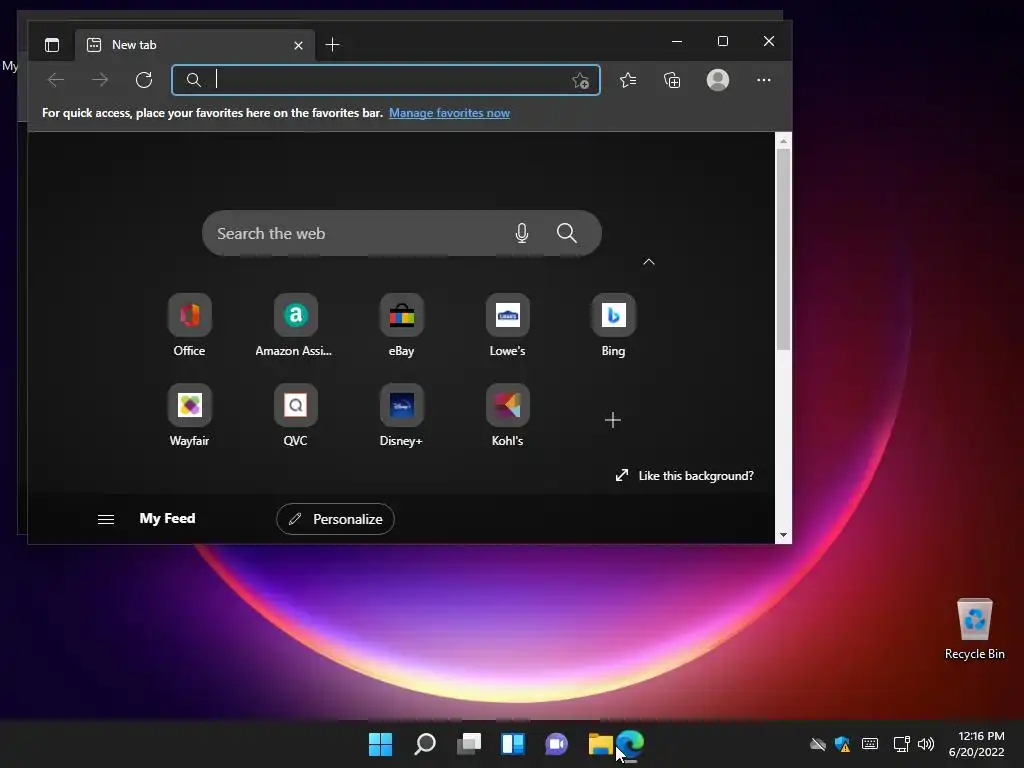Go back with the back arrow
The width and height of the screenshot is (1024, 768).
click(x=56, y=80)
